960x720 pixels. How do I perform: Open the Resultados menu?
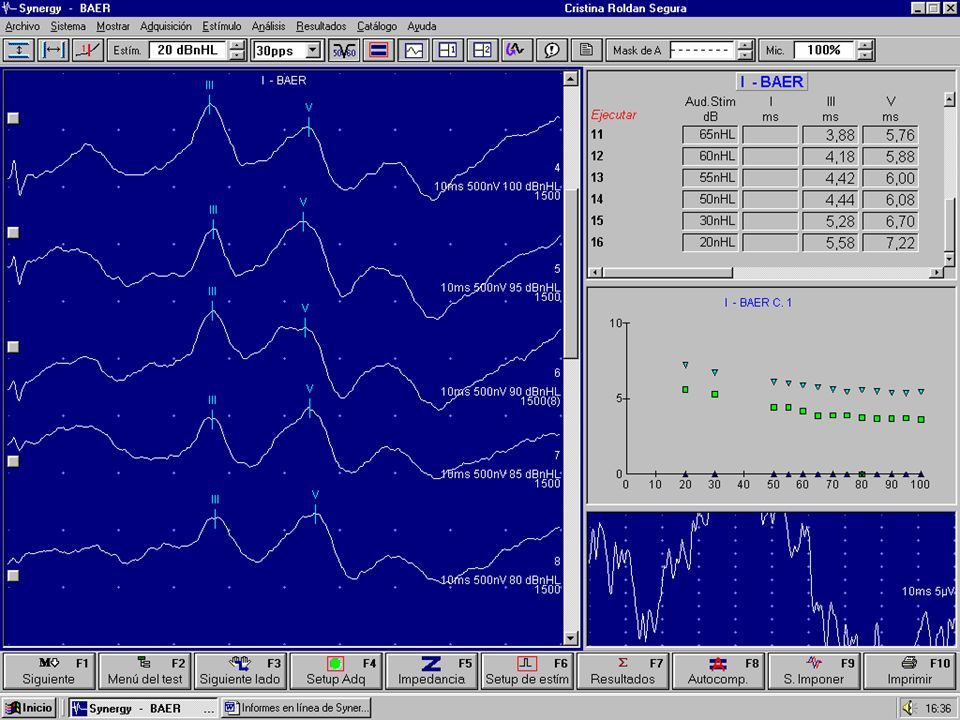pyautogui.click(x=321, y=26)
